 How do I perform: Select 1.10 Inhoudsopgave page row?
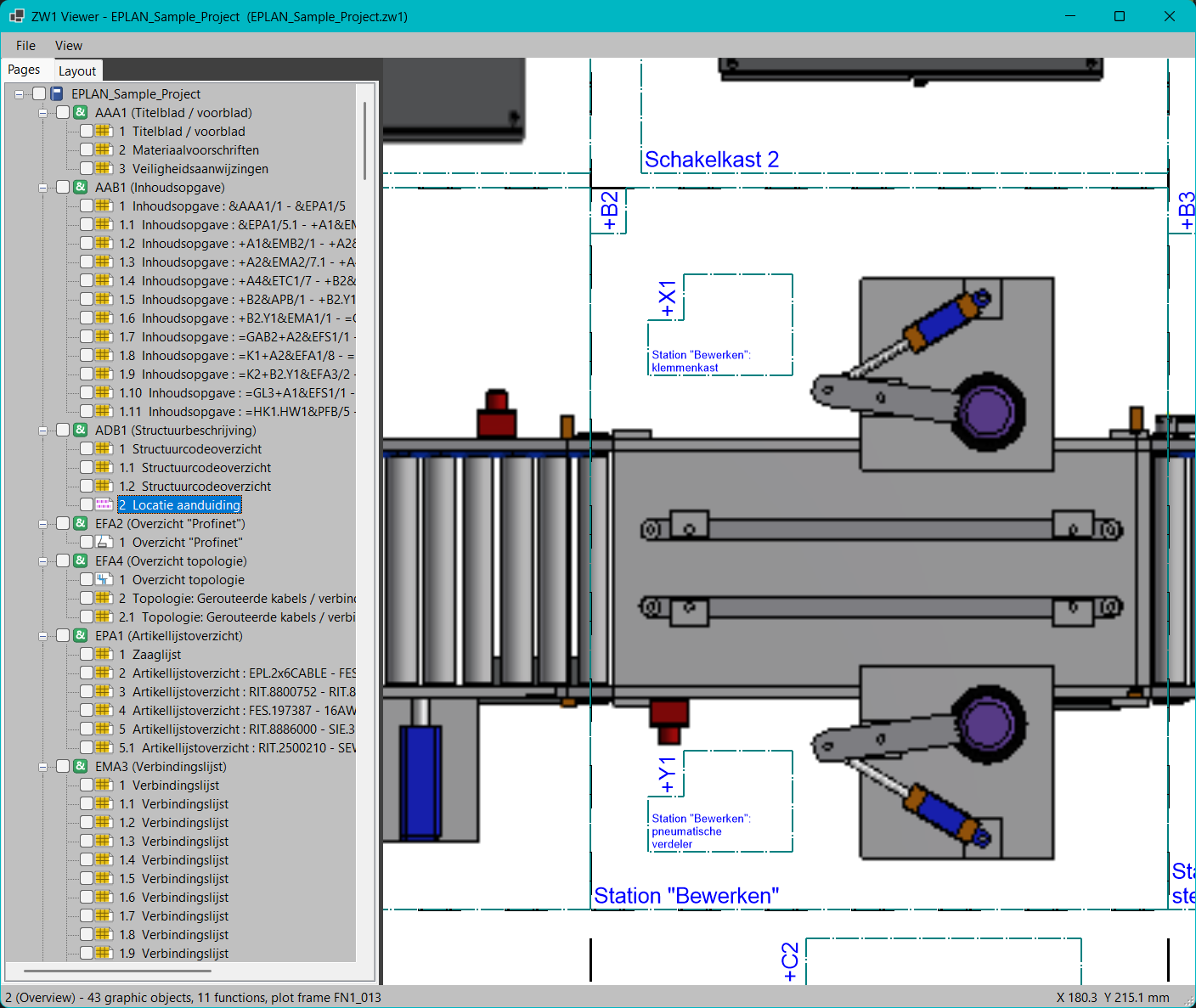pos(237,392)
